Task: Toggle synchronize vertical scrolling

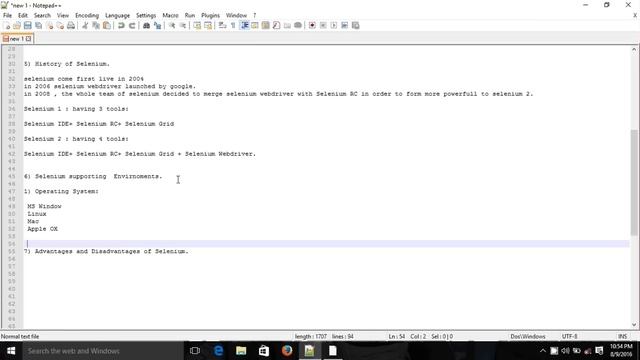Action: pos(197,26)
